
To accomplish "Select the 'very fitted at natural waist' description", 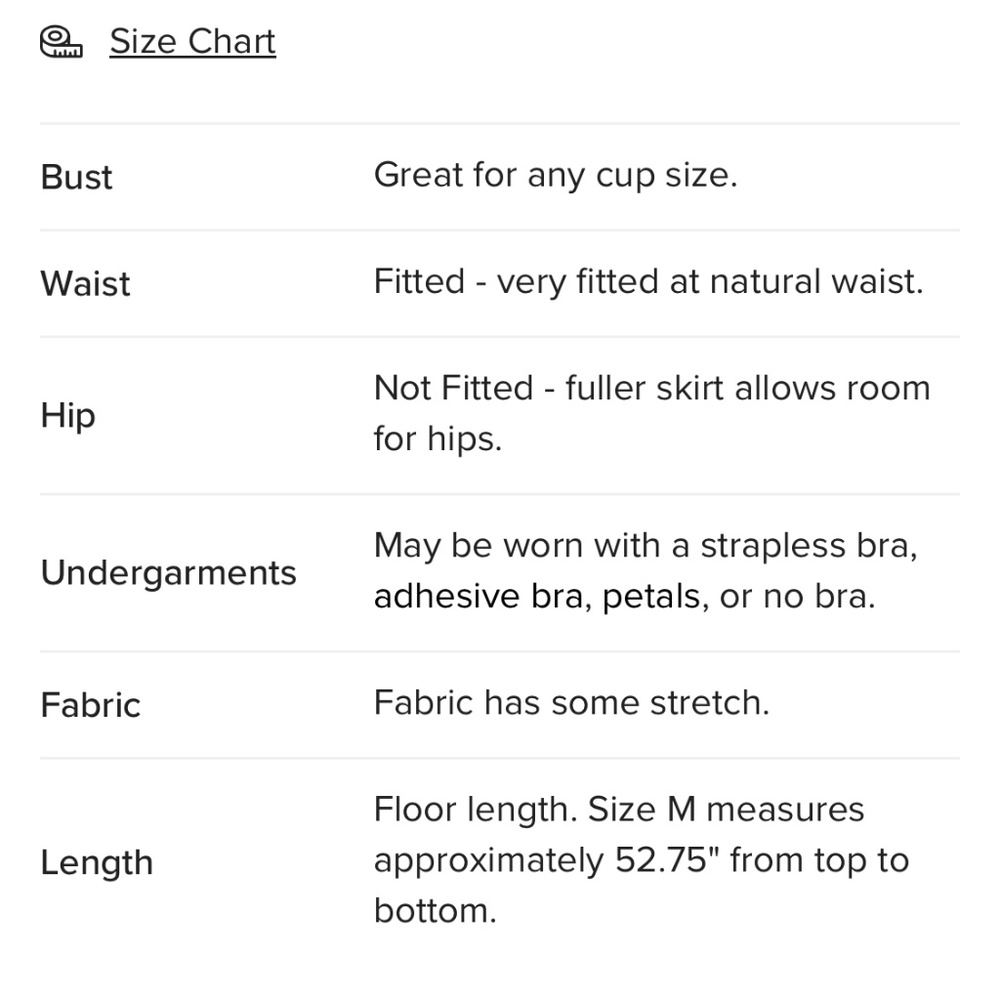I will 710,281.
